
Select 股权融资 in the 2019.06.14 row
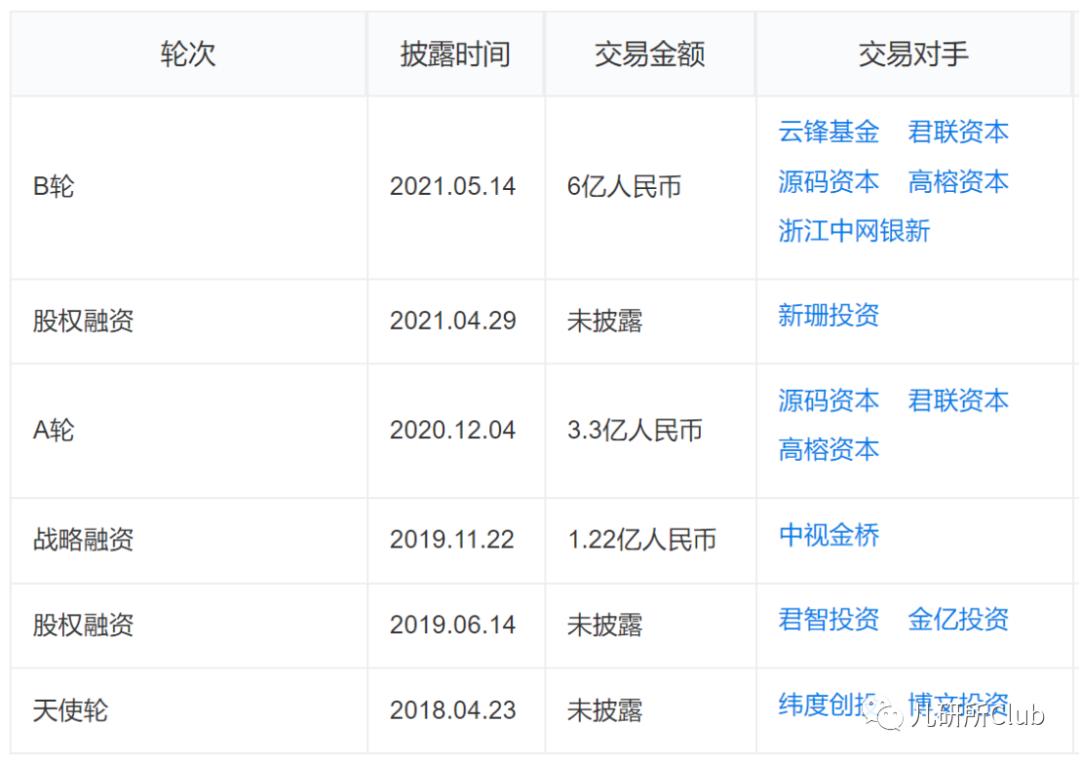point(83,625)
